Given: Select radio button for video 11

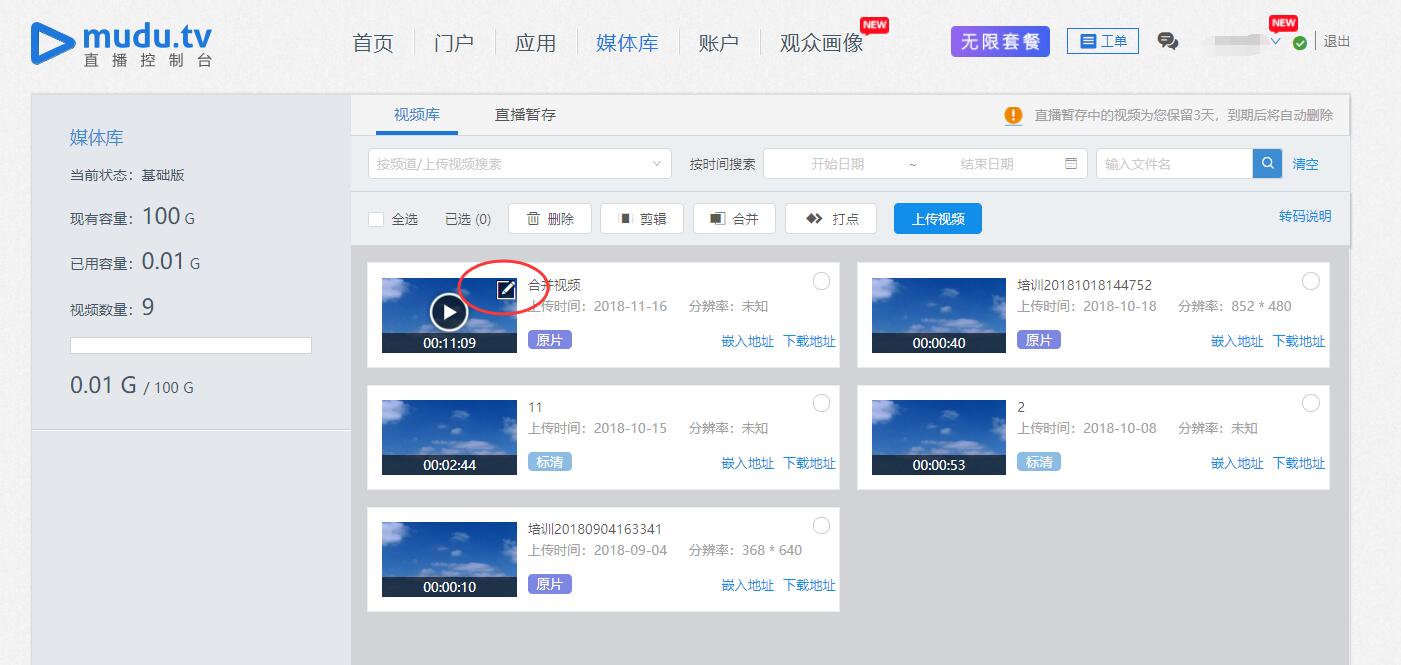Looking at the screenshot, I should click(x=821, y=403).
